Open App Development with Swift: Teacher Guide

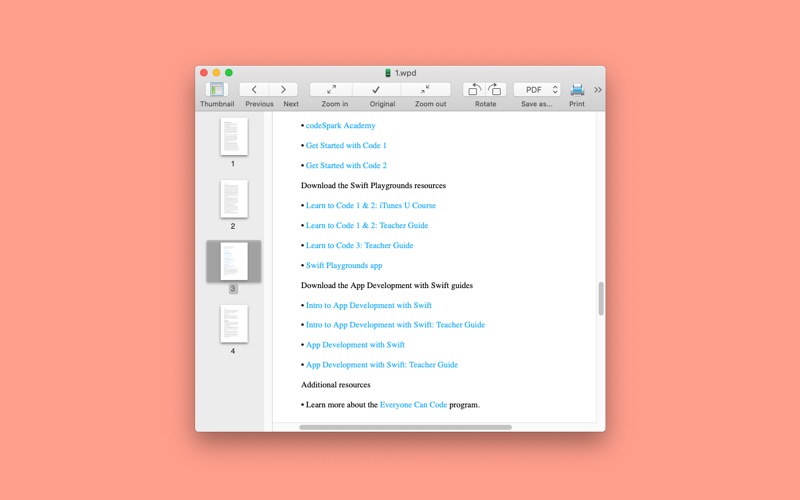pyautogui.click(x=382, y=365)
